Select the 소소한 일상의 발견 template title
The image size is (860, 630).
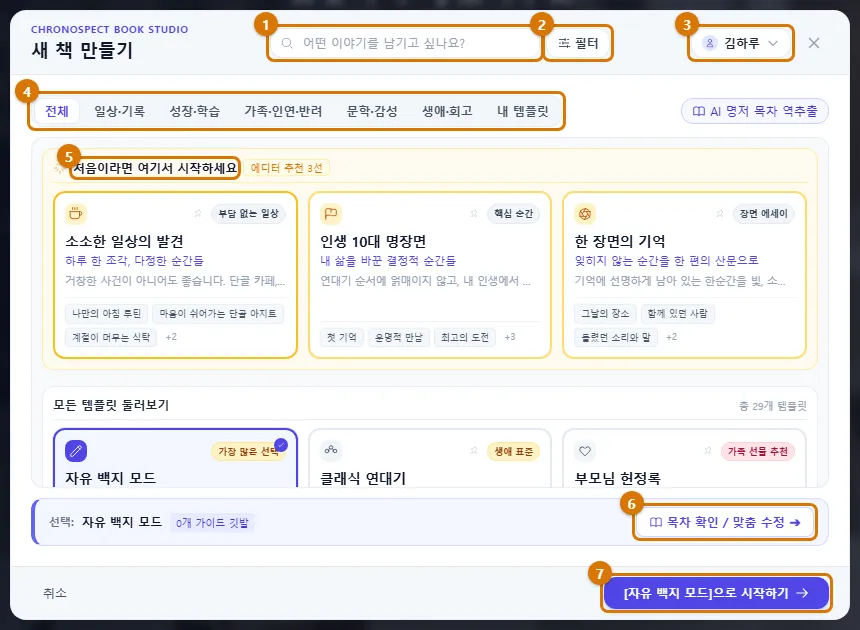tap(125, 241)
